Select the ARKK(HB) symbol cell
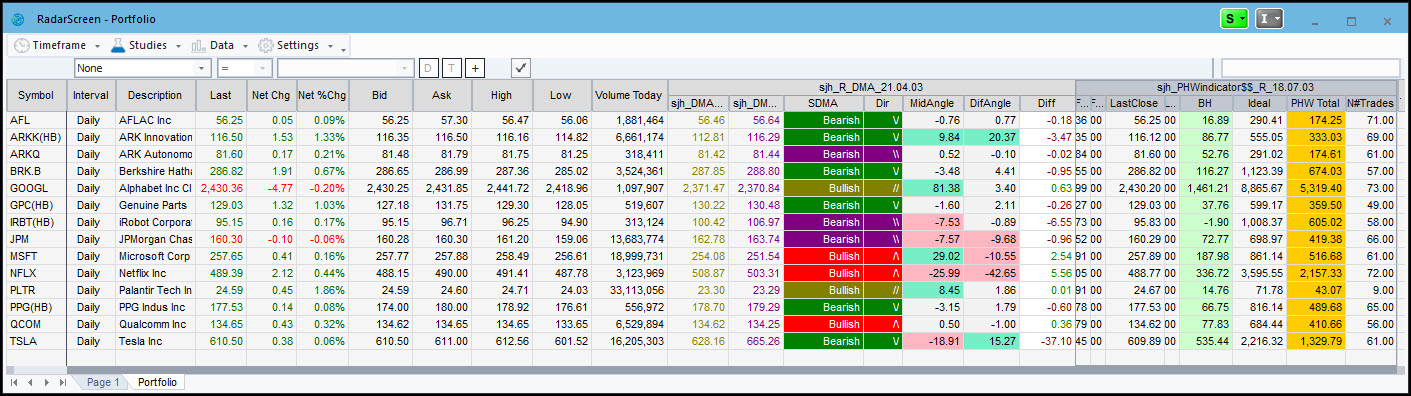Screen dimensions: 1411x396 [36, 136]
